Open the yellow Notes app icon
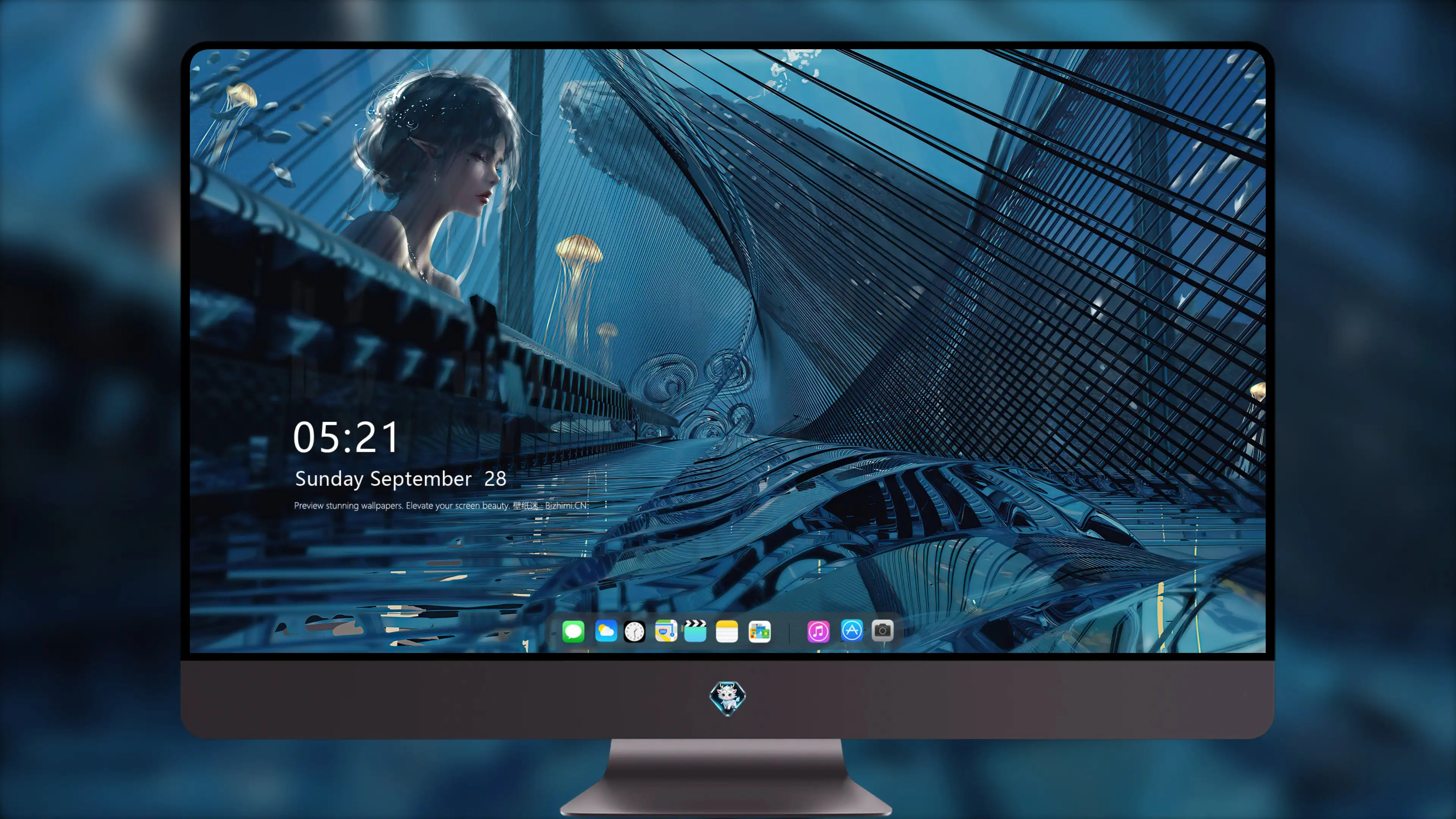 point(727,631)
